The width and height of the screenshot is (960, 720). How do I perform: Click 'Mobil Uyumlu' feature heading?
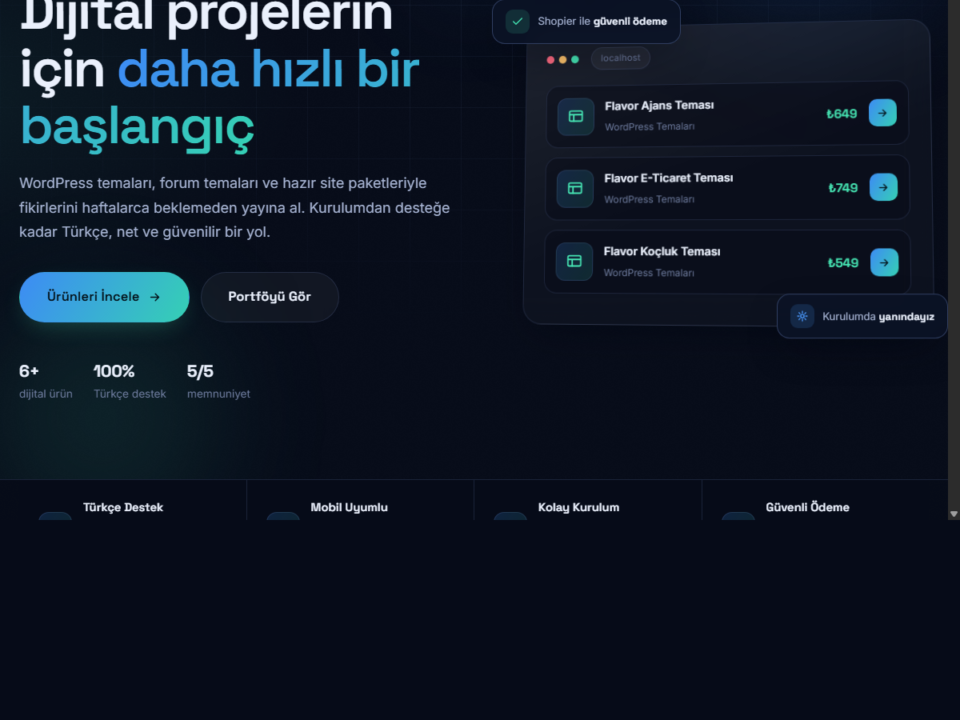(349, 508)
